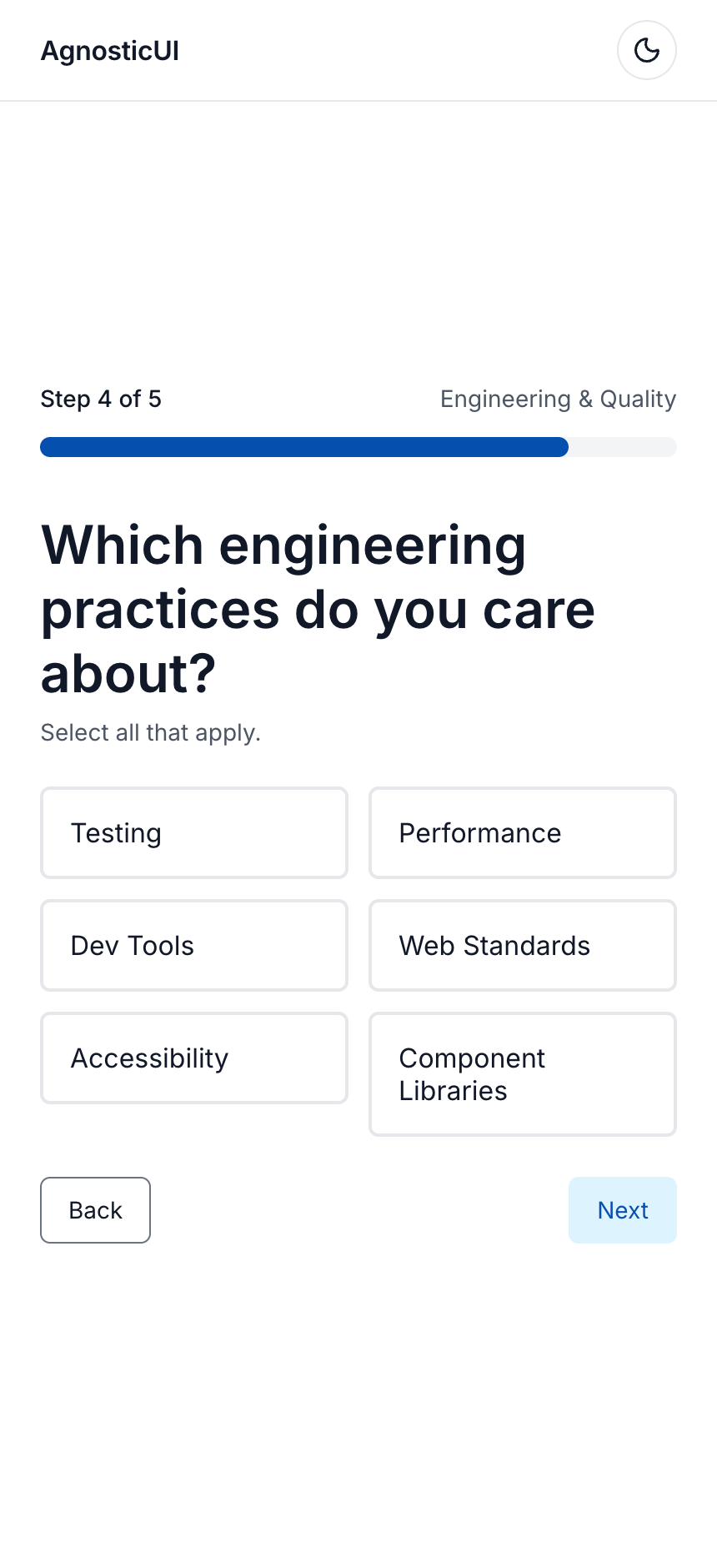
Task: Click the Step 4 of 5 label
Action: tap(101, 399)
